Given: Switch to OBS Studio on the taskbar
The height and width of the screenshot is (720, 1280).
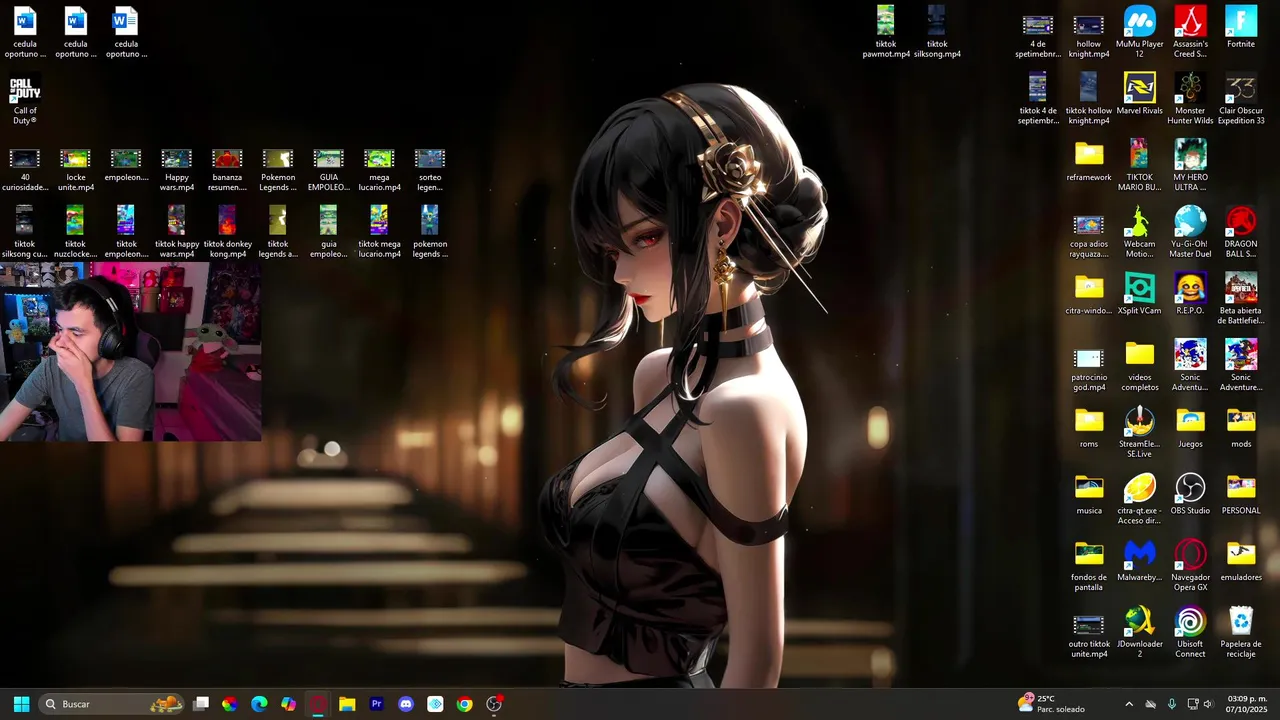Looking at the screenshot, I should click(493, 704).
